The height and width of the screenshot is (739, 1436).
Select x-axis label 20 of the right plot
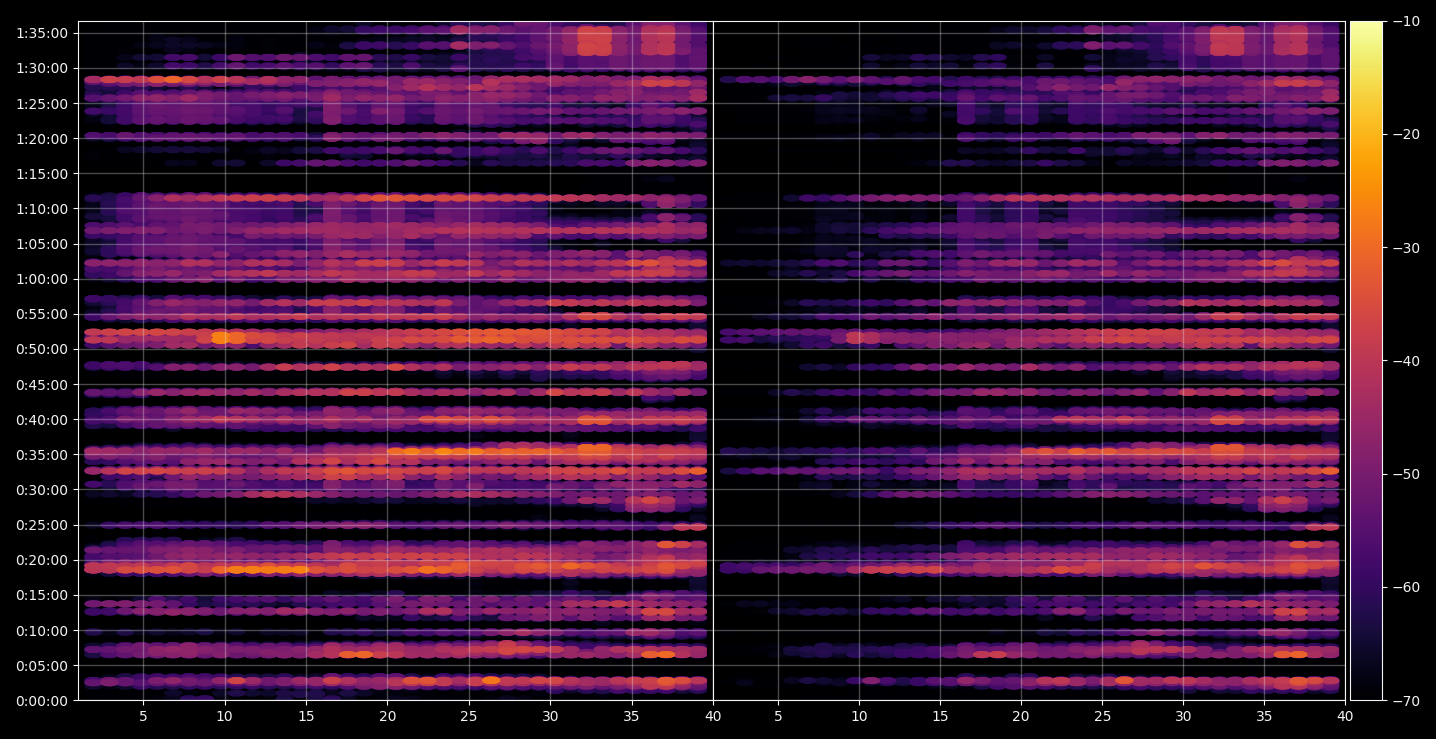tap(1021, 716)
